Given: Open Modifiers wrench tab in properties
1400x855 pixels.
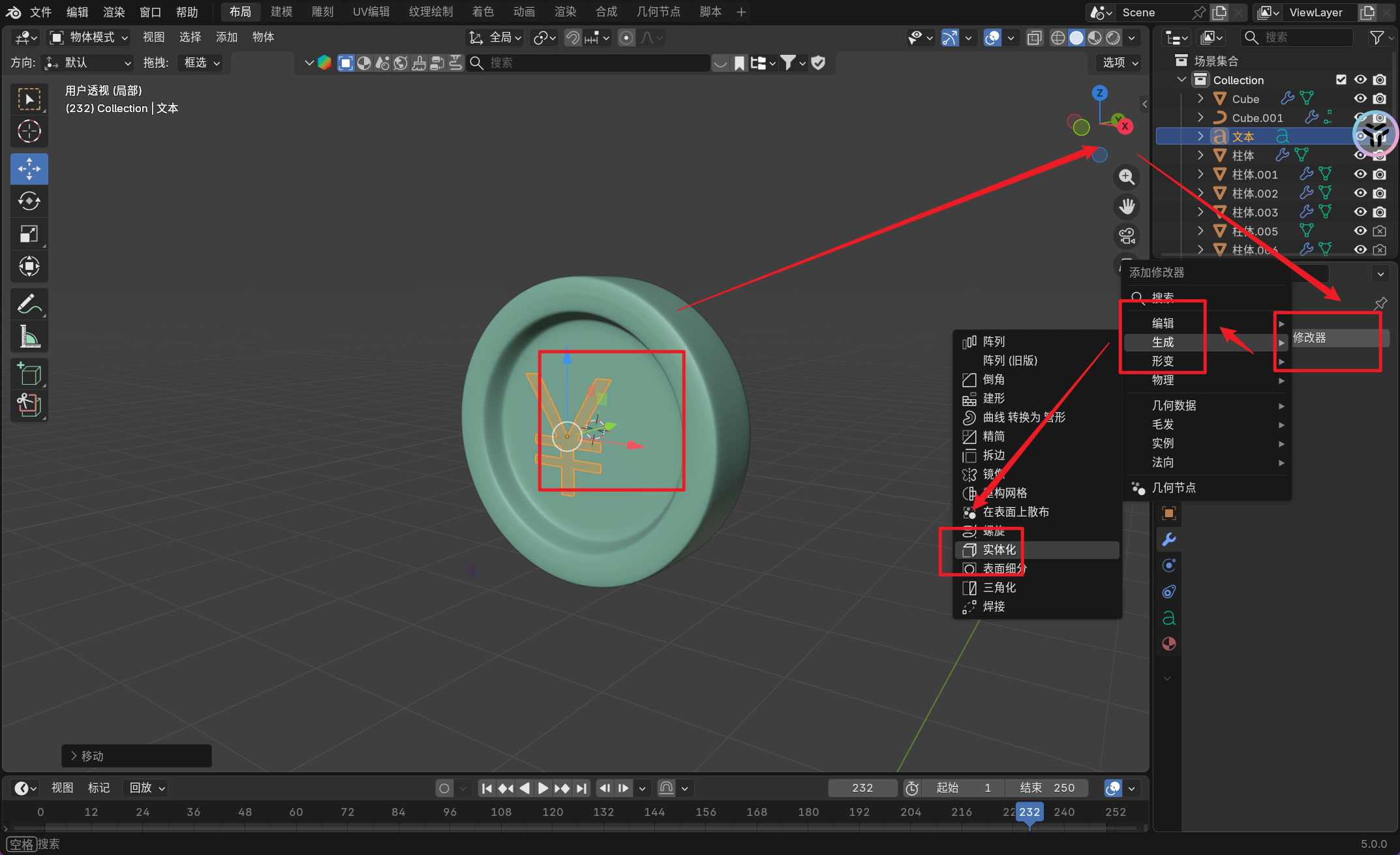Looking at the screenshot, I should [1168, 539].
